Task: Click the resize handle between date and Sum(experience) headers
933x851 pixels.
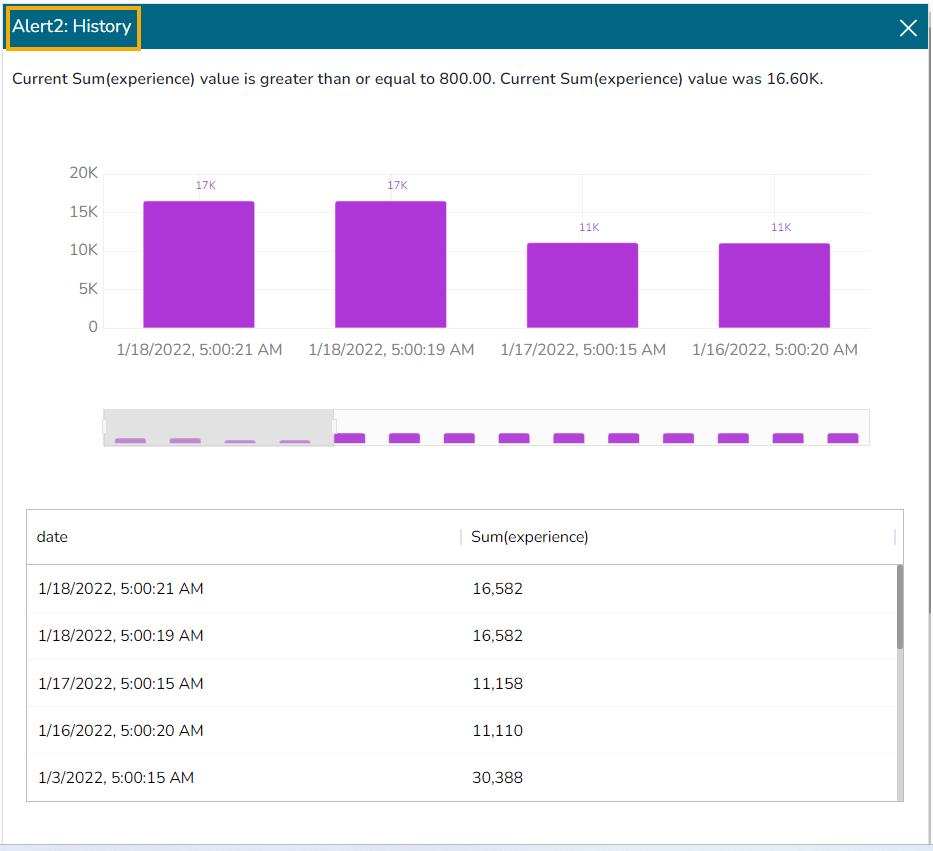Action: (x=461, y=537)
